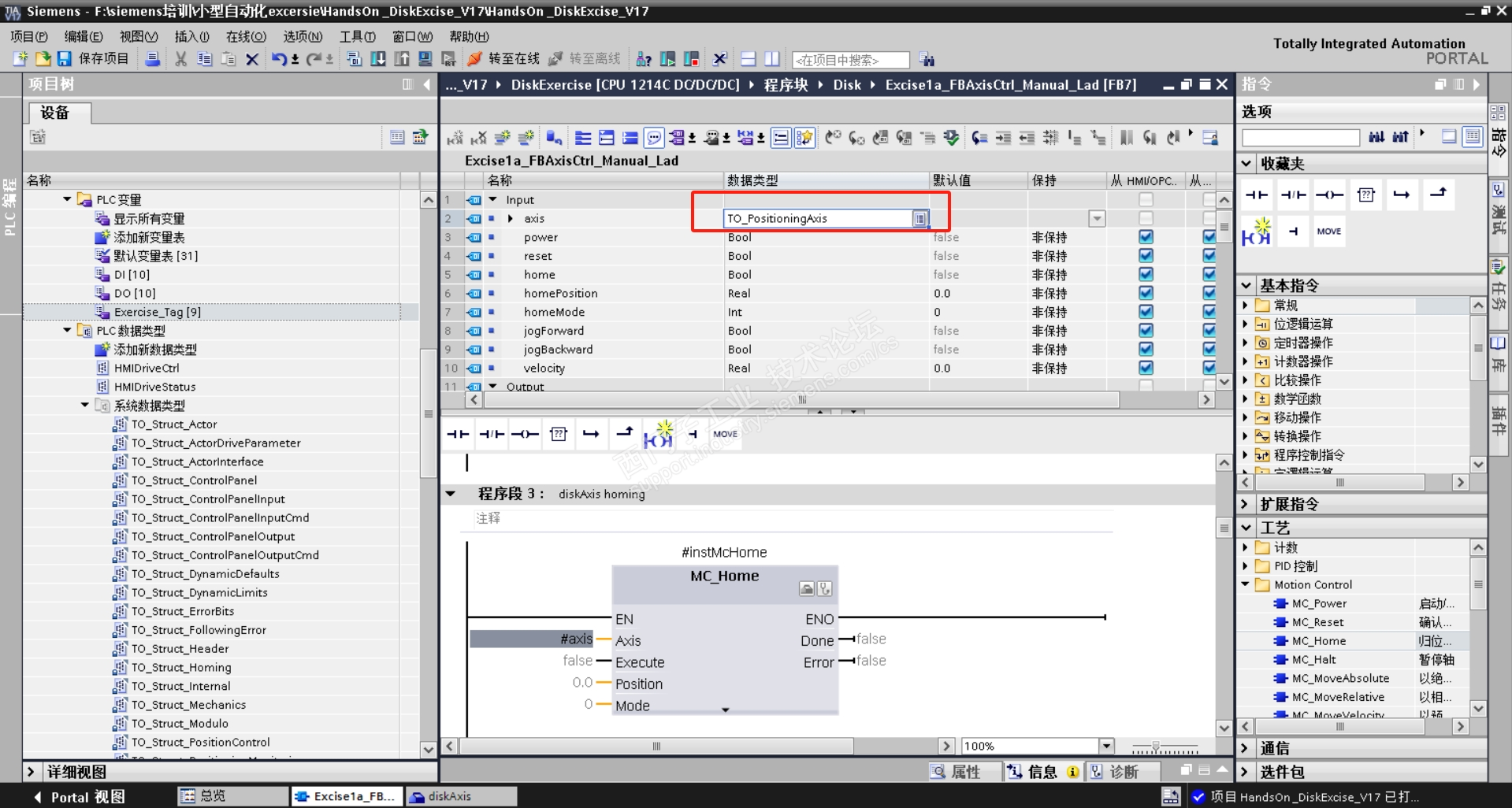Screen dimensions: 1512x808
Task: Toggle HMI/OPC accessible checkbox for jogForward row
Action: (x=1146, y=331)
